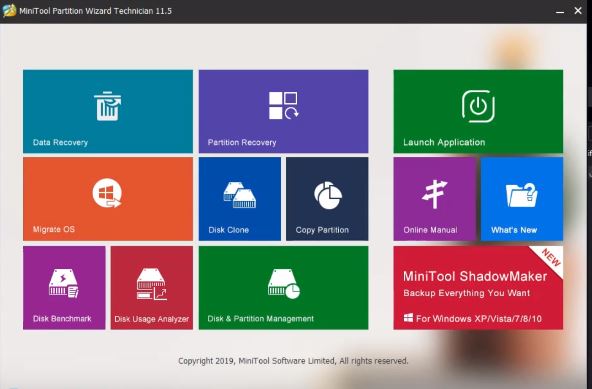Click the NEW corner ribbon on ShadowMaker tile
The height and width of the screenshot is (389, 592).
[551, 258]
